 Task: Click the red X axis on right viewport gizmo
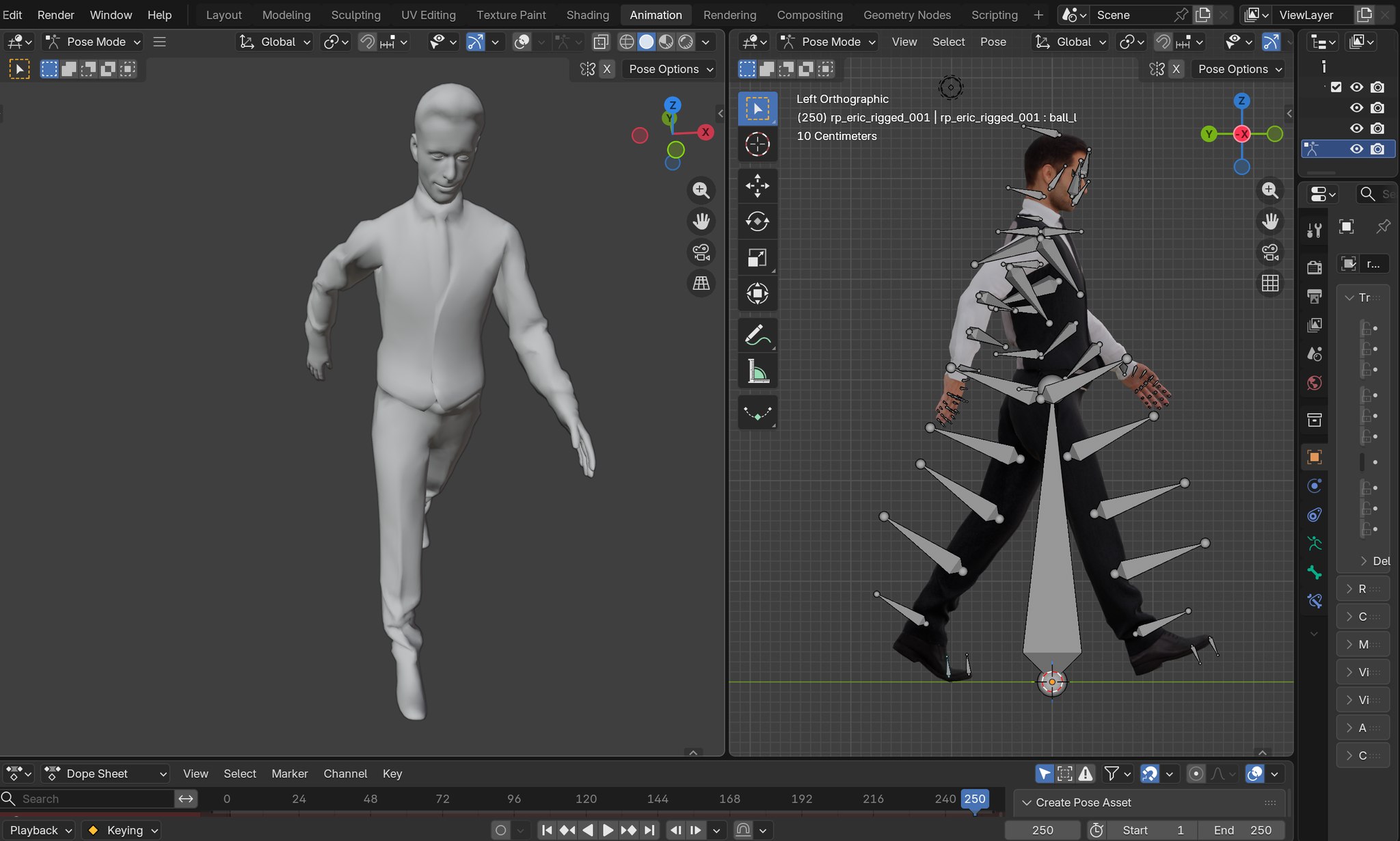(x=1242, y=134)
